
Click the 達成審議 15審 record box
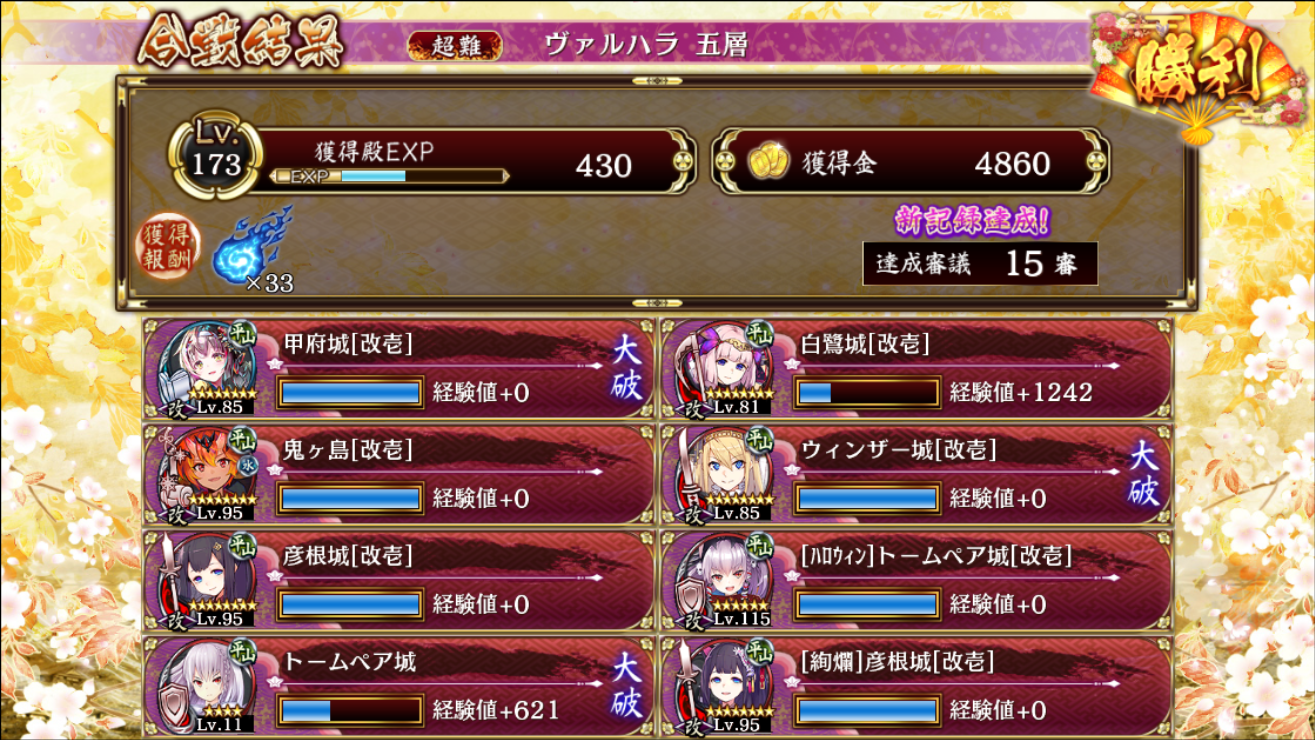click(x=980, y=263)
